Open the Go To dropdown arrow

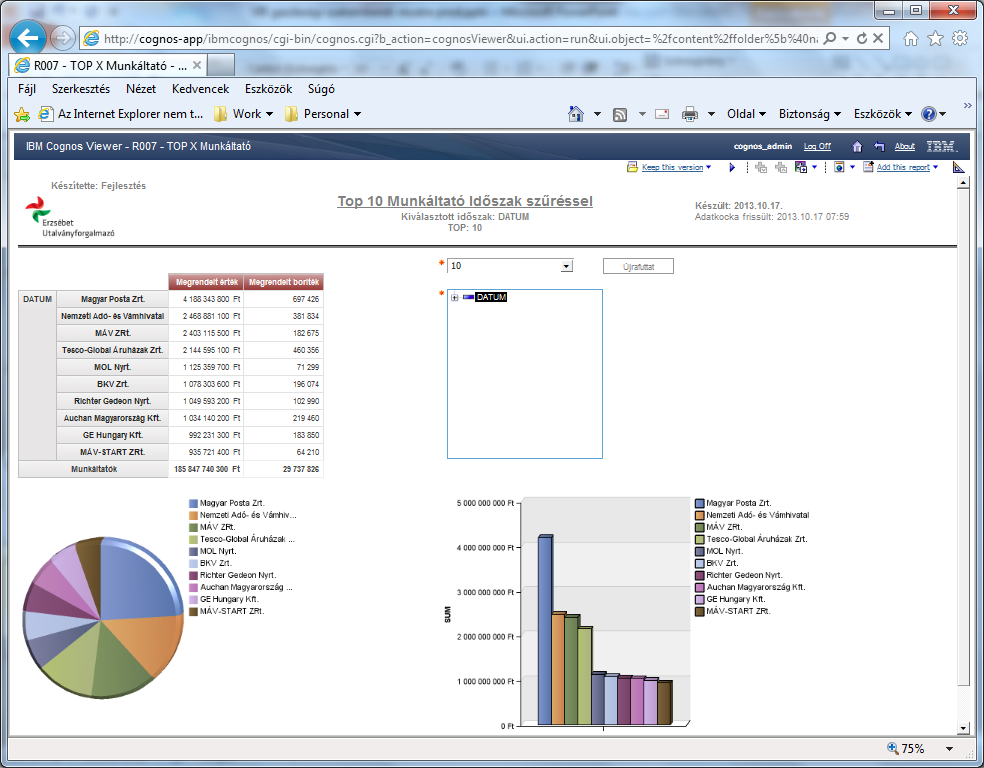pos(815,167)
